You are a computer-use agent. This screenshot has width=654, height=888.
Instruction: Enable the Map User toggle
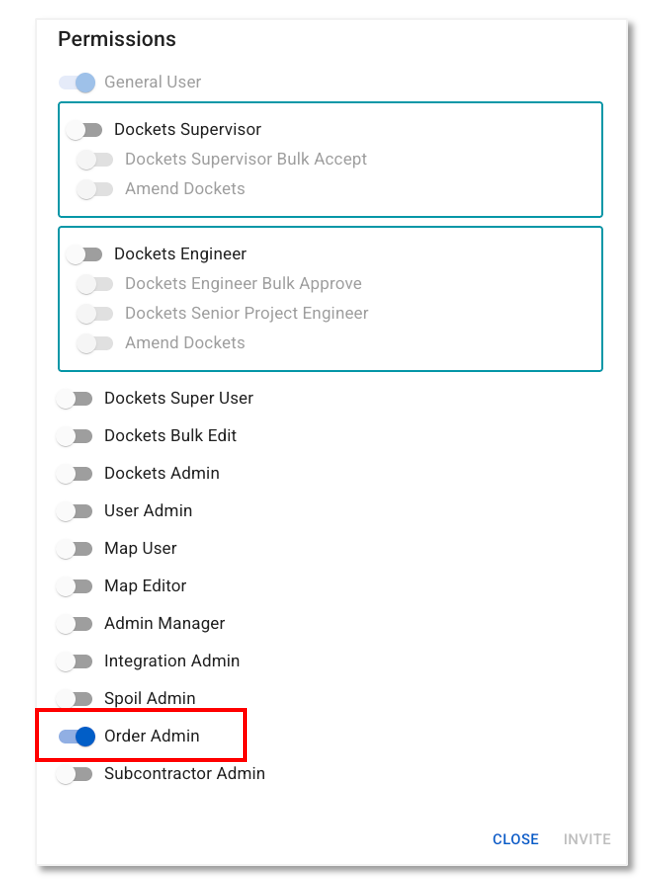point(76,548)
